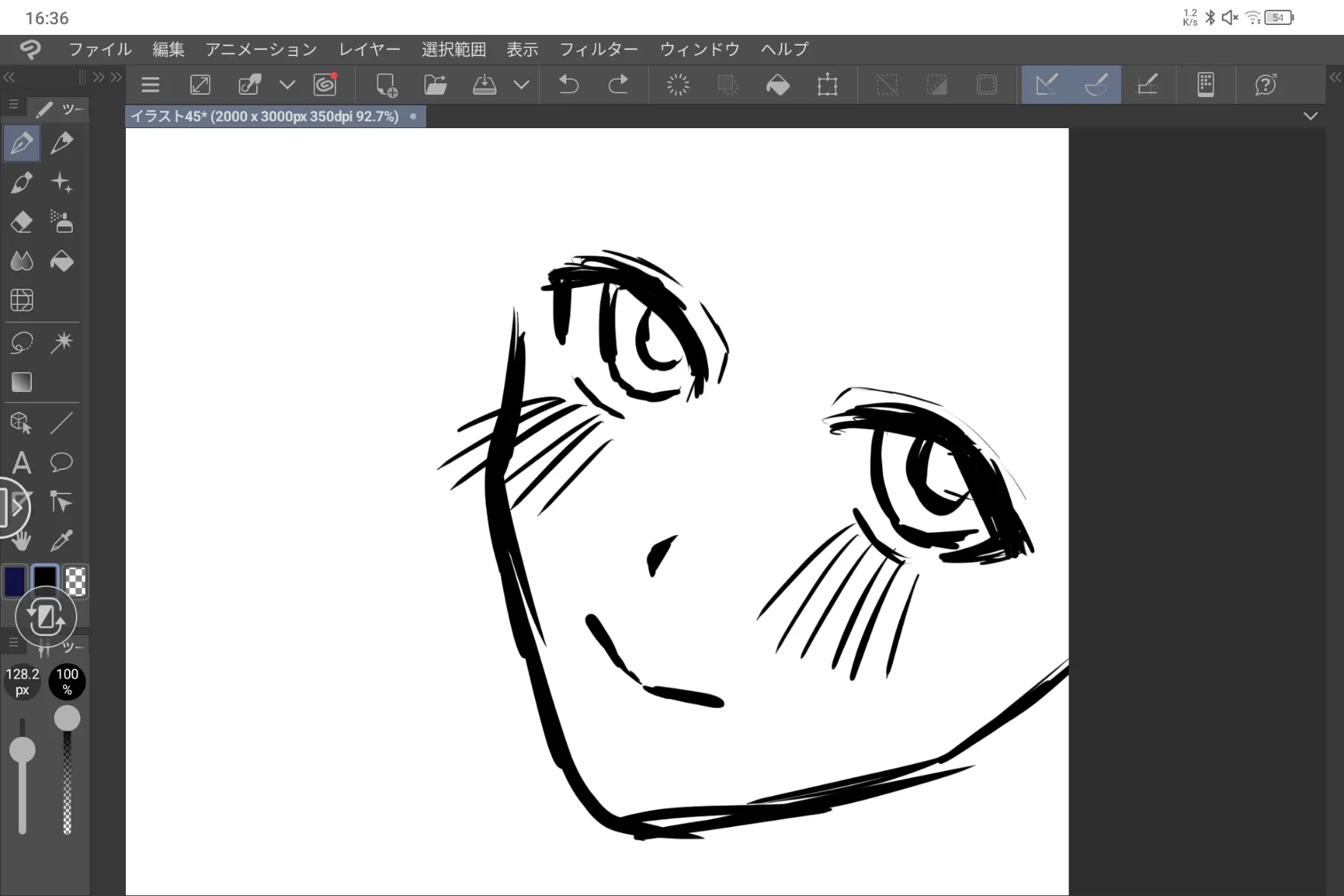Select the Gradient tool
The width and height of the screenshot is (1344, 896).
(21, 382)
